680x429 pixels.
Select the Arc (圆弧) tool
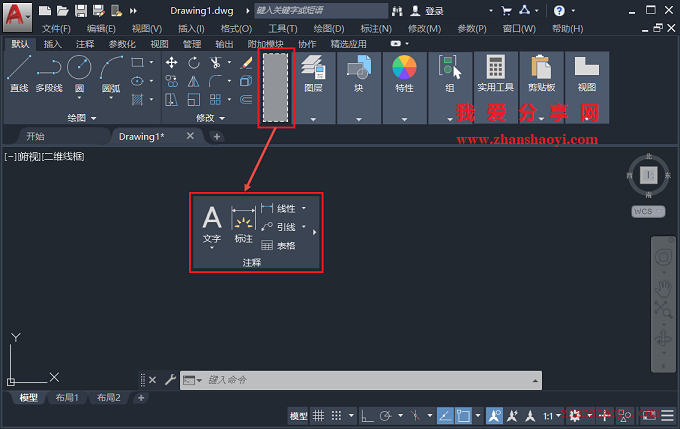pyautogui.click(x=111, y=74)
